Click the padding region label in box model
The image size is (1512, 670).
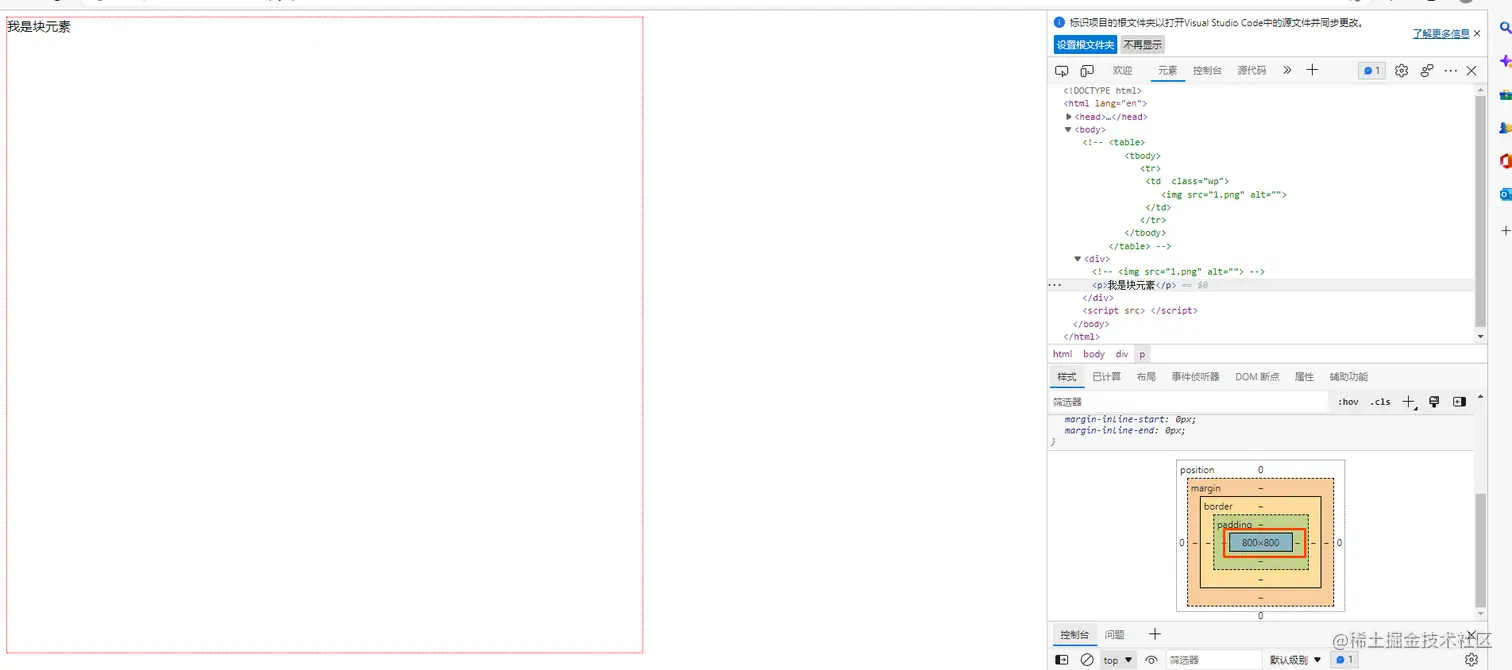pyautogui.click(x=1234, y=524)
